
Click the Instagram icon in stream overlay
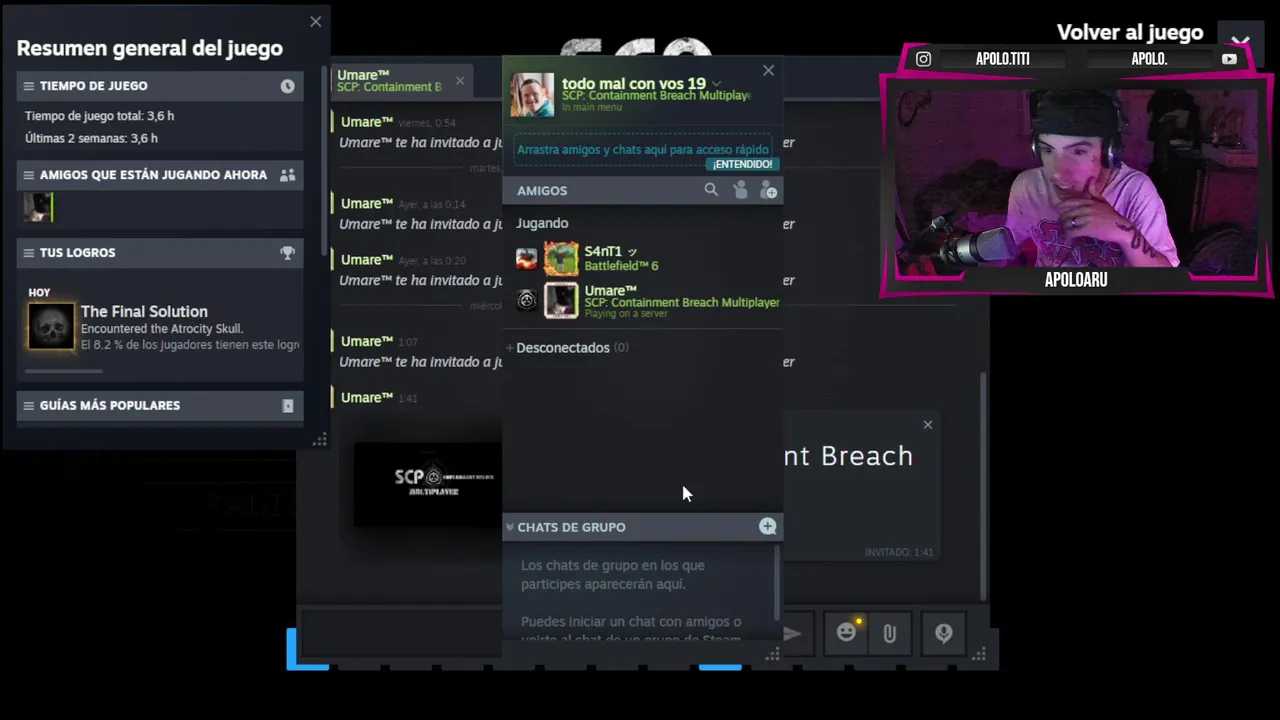(x=923, y=59)
